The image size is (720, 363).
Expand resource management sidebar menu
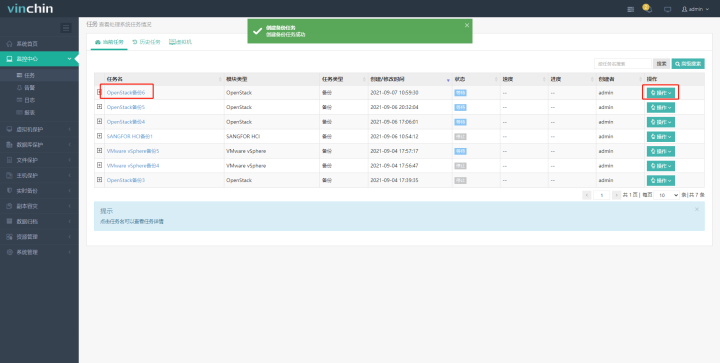coord(39,237)
